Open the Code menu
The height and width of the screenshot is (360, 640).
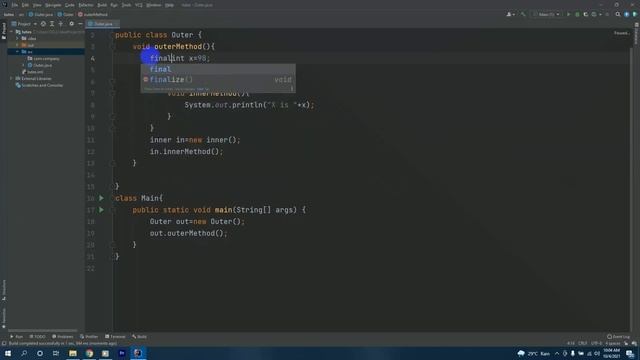(x=70, y=5)
